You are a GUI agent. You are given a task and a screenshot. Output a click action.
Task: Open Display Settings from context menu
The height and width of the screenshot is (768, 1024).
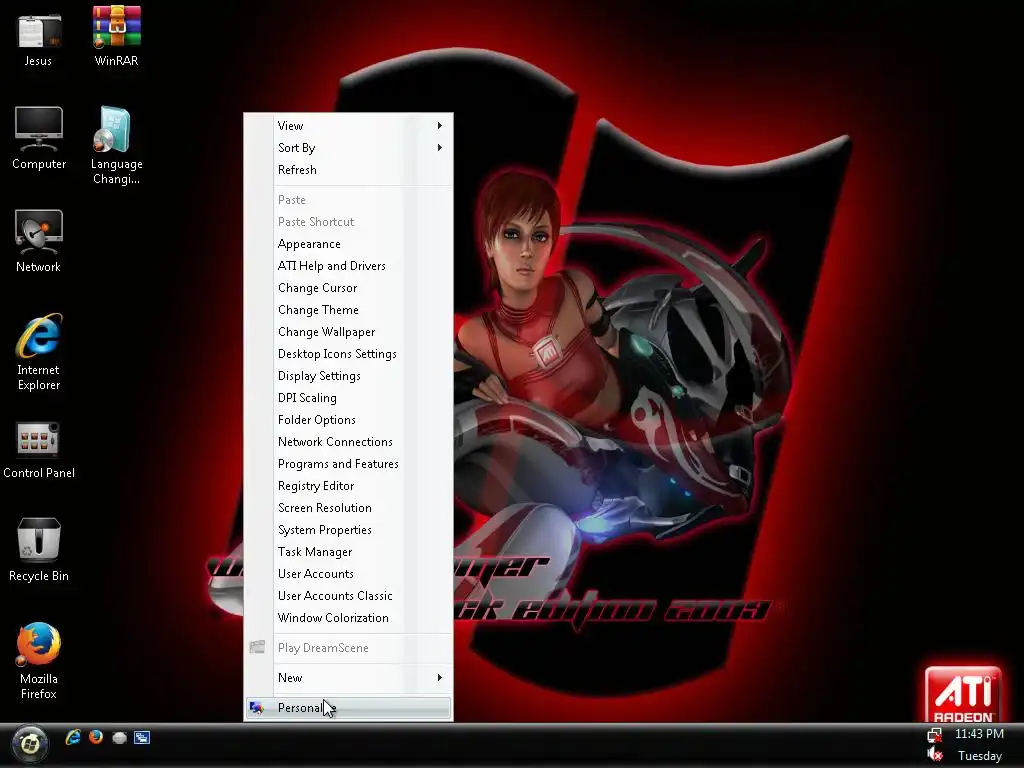[x=319, y=376]
